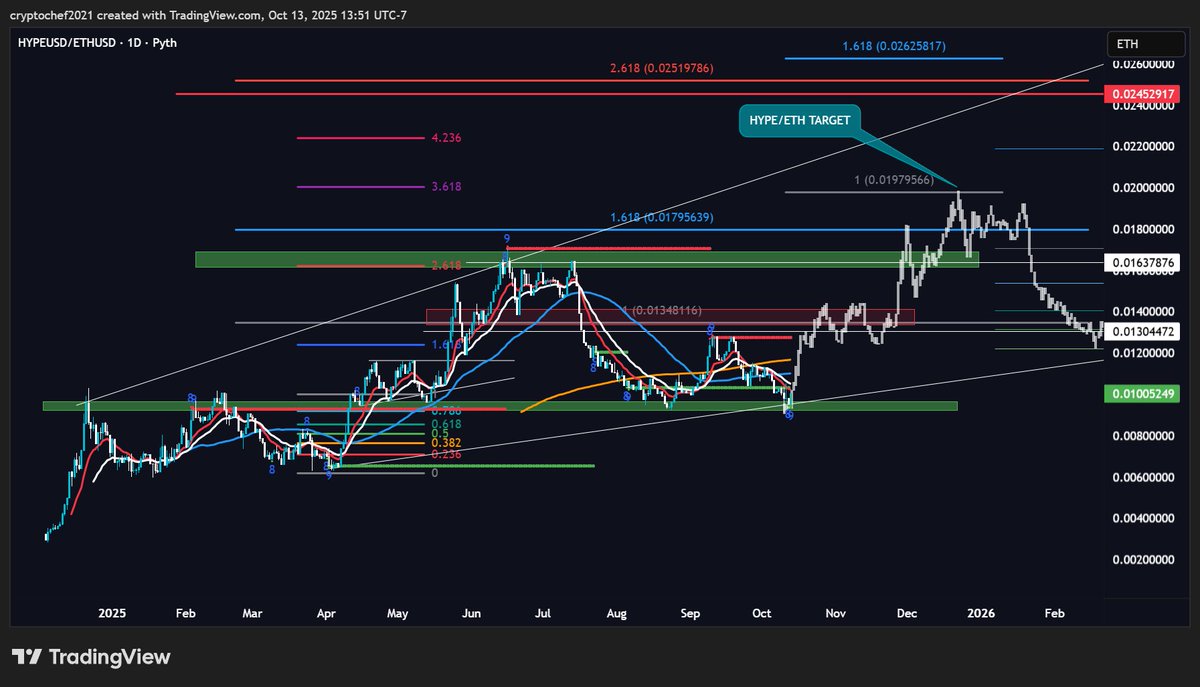Click the Jun label on time axis

pos(473,612)
